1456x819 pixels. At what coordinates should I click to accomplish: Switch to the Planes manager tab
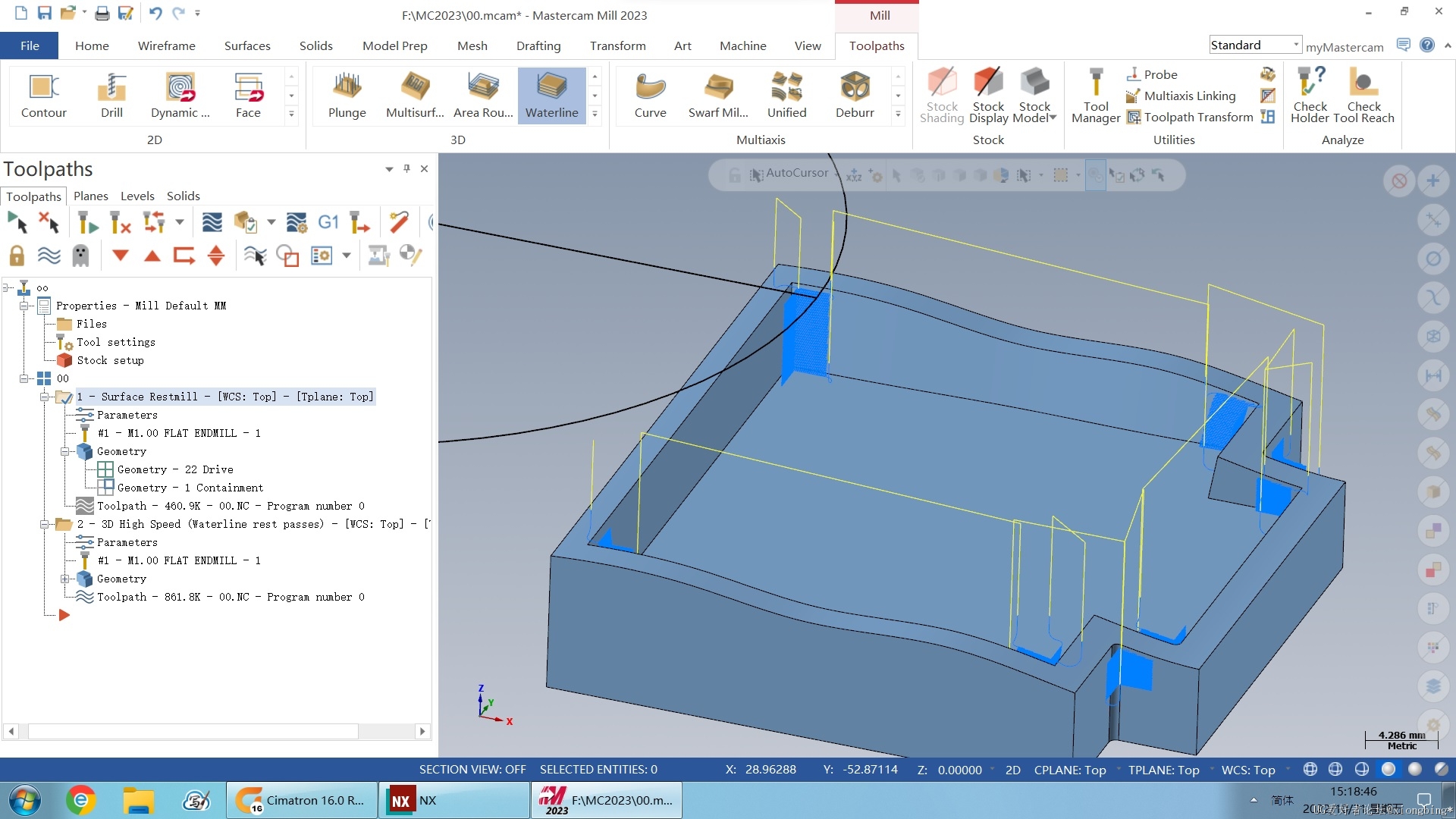[x=90, y=196]
